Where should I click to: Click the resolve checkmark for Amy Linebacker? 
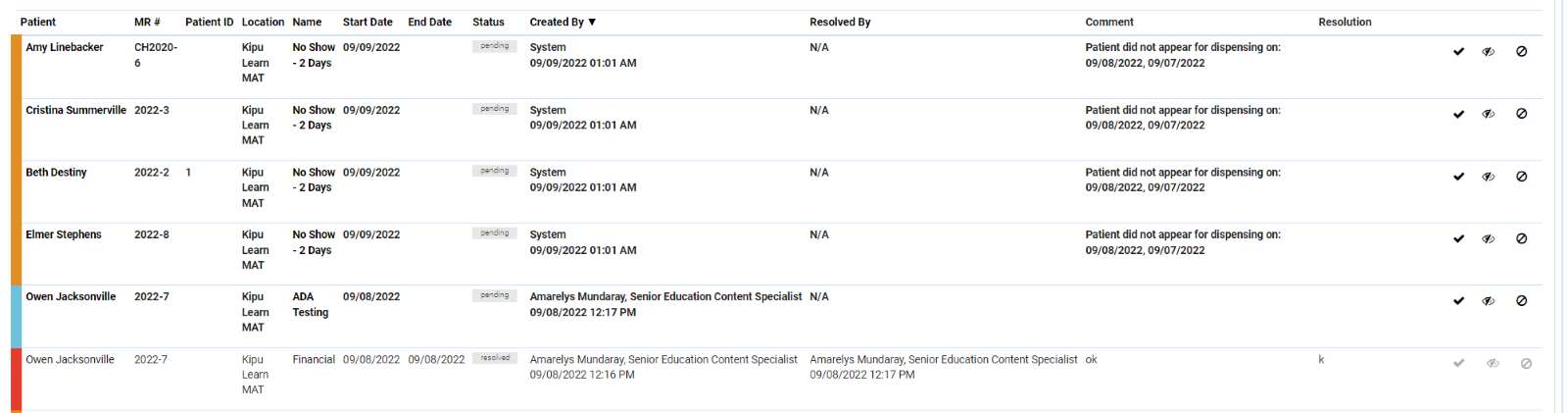tap(1458, 52)
